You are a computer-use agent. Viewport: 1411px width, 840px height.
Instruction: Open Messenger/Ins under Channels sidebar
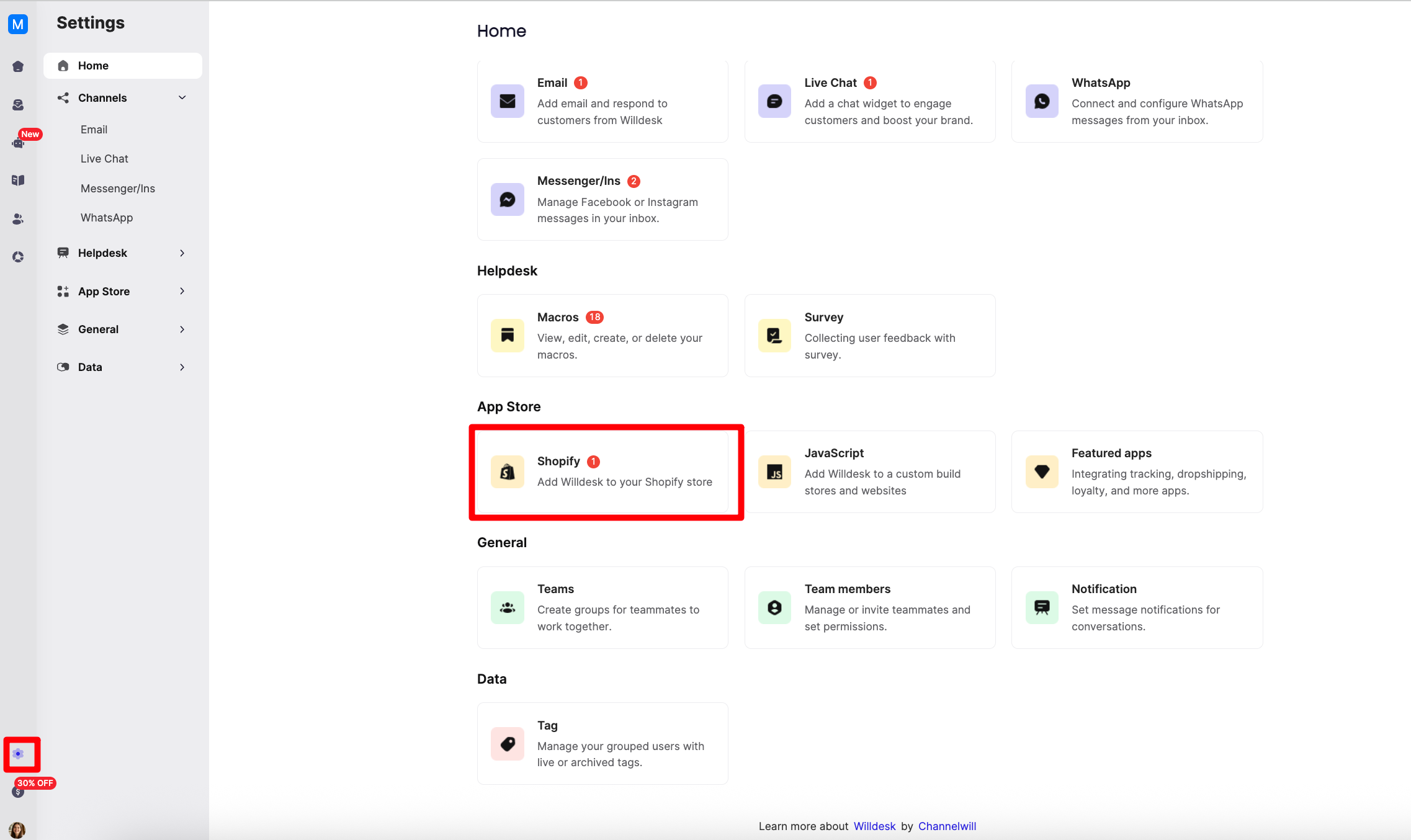tap(118, 189)
